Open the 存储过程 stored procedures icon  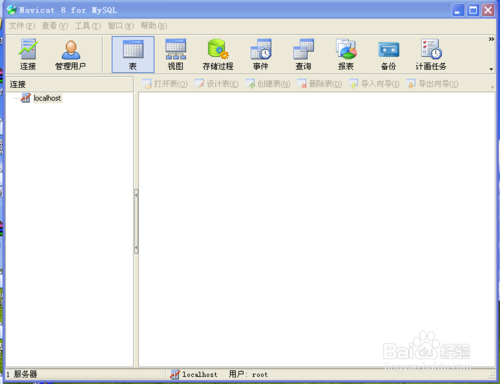point(218,55)
